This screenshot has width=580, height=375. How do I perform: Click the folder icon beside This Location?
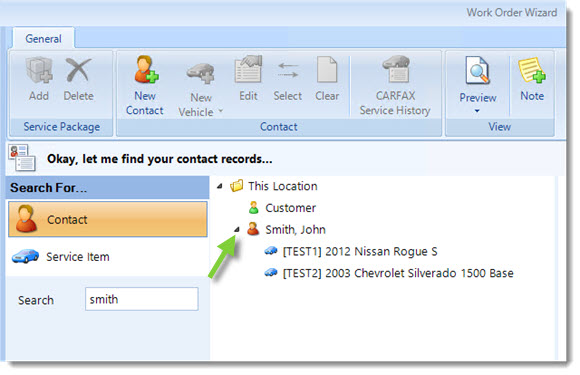tap(236, 186)
